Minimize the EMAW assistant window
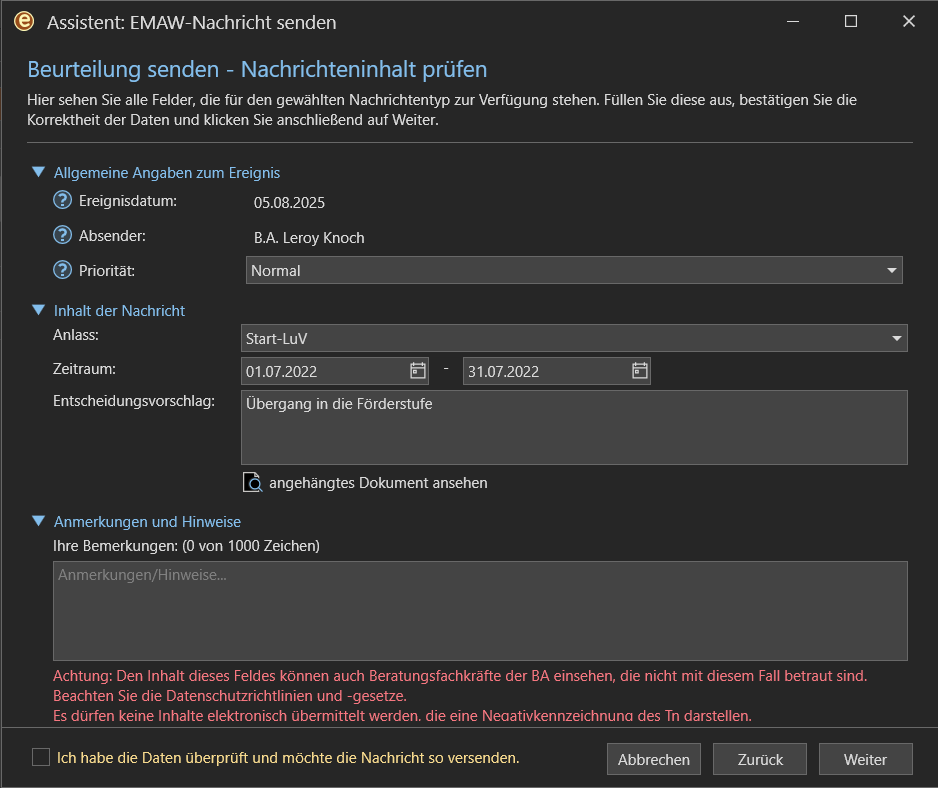Image resolution: width=938 pixels, height=788 pixels. 793,22
